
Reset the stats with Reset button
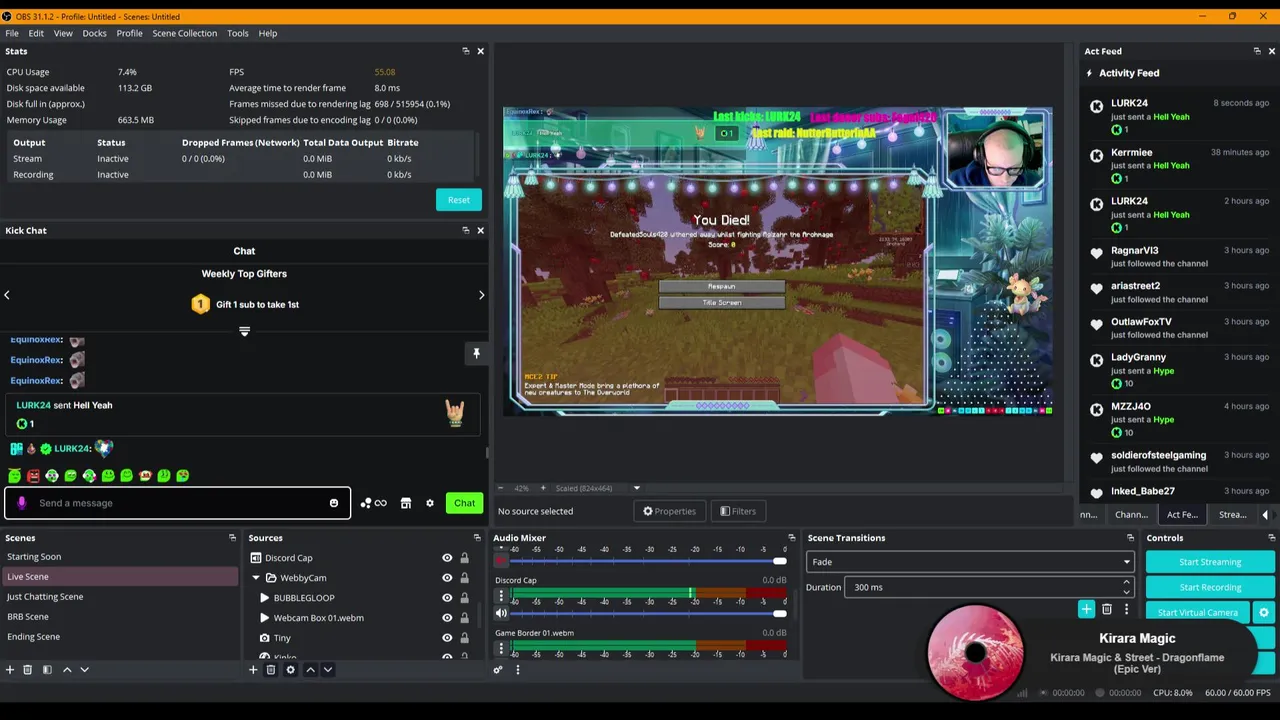click(x=458, y=200)
